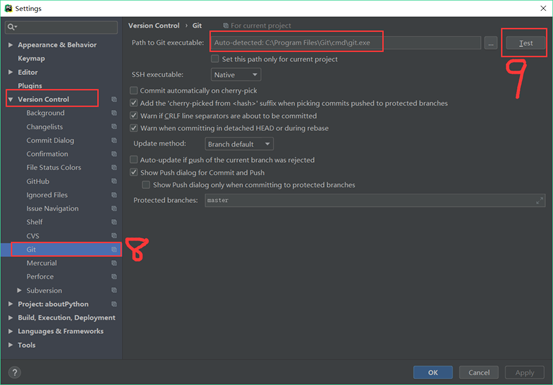Image resolution: width=553 pixels, height=385 pixels.
Task: Confirm settings with OK button
Action: click(433, 372)
